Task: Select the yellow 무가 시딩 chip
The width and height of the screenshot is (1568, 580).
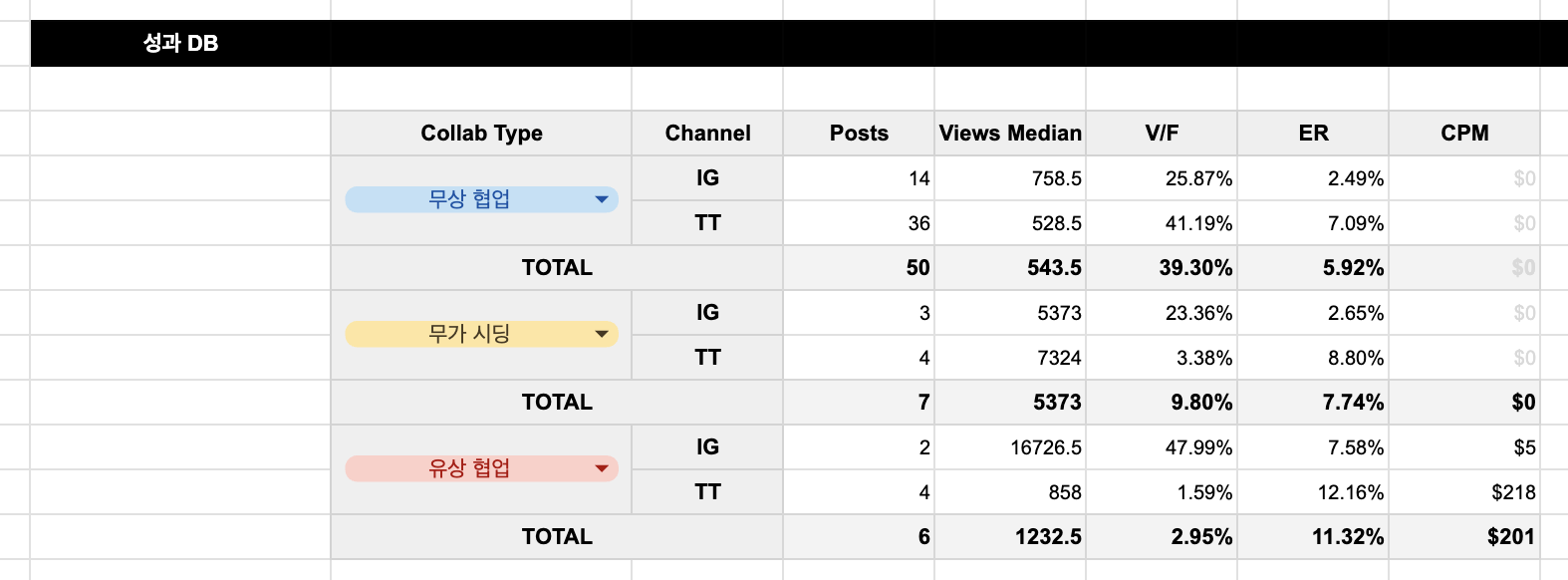Action: pyautogui.click(x=468, y=334)
